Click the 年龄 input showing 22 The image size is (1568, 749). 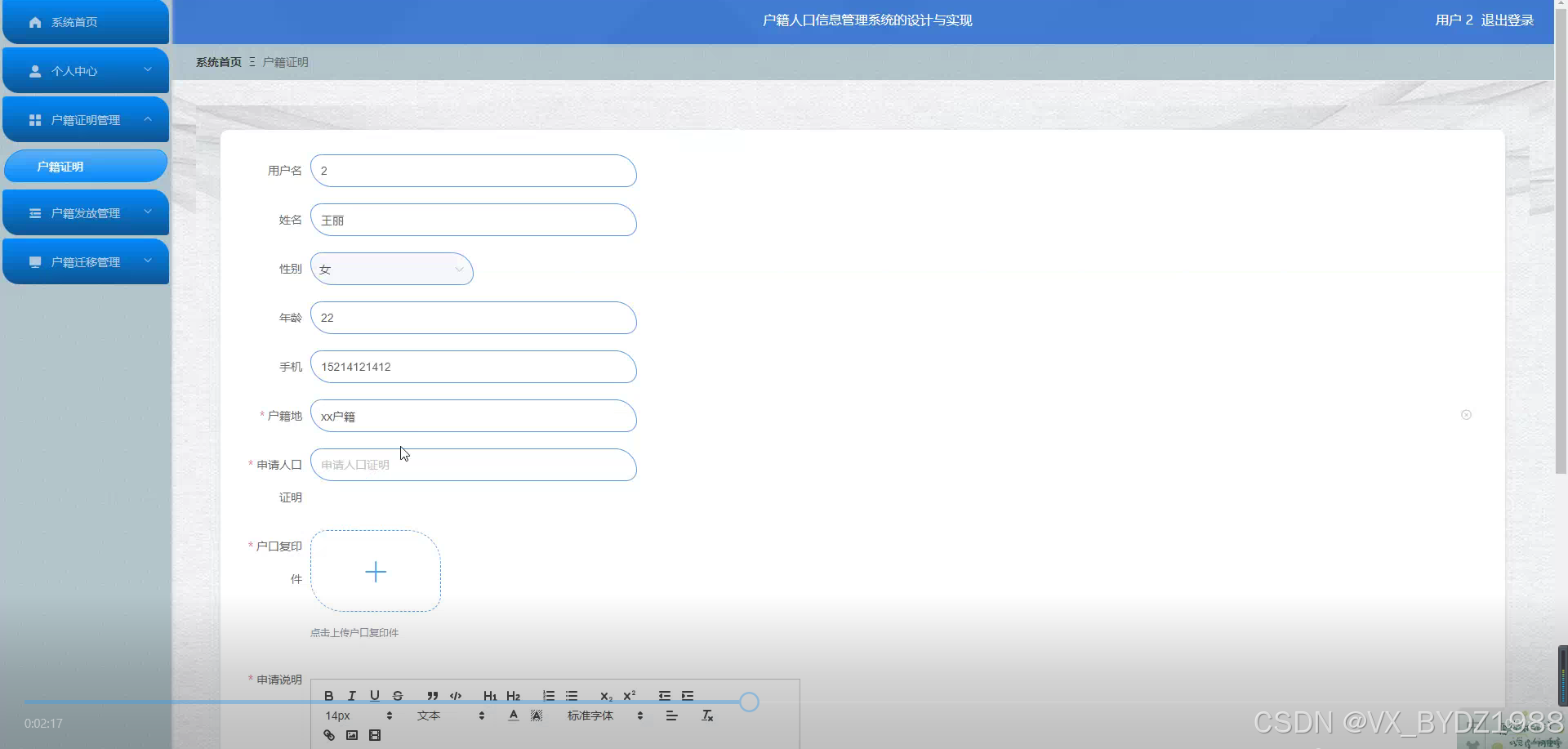(x=474, y=318)
